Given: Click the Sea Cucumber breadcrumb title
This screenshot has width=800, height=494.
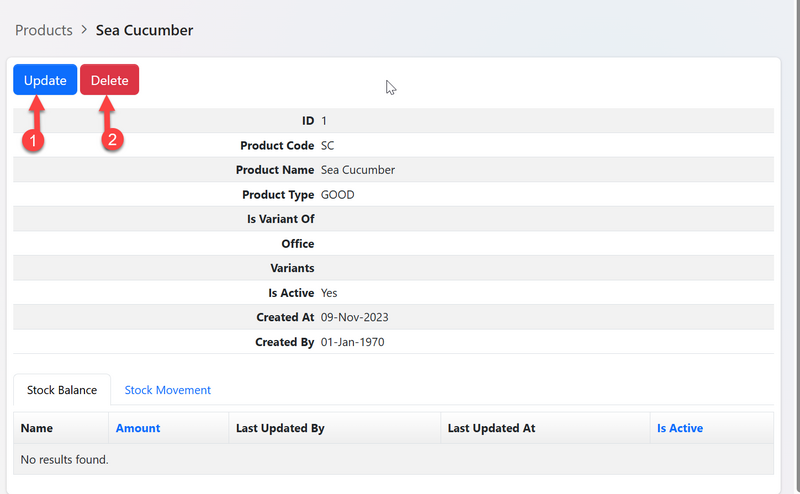Looking at the screenshot, I should tap(144, 30).
